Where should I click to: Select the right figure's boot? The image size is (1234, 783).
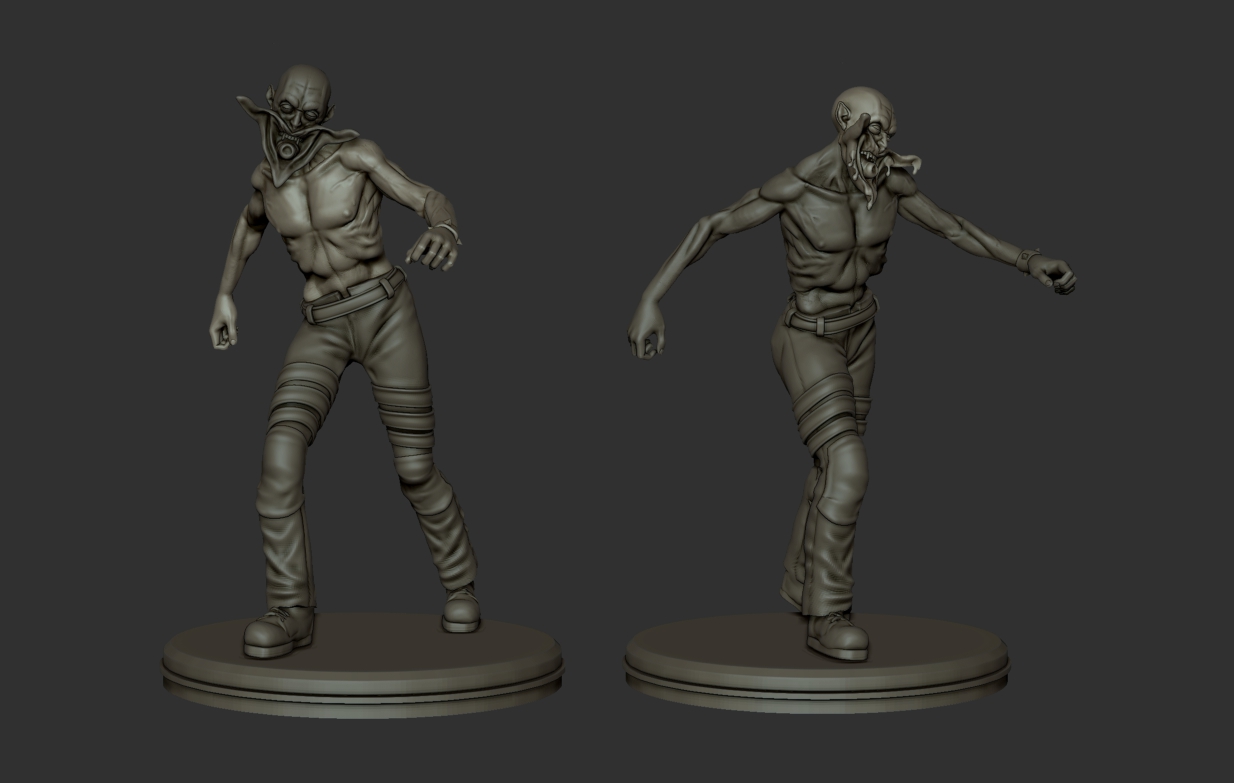836,634
